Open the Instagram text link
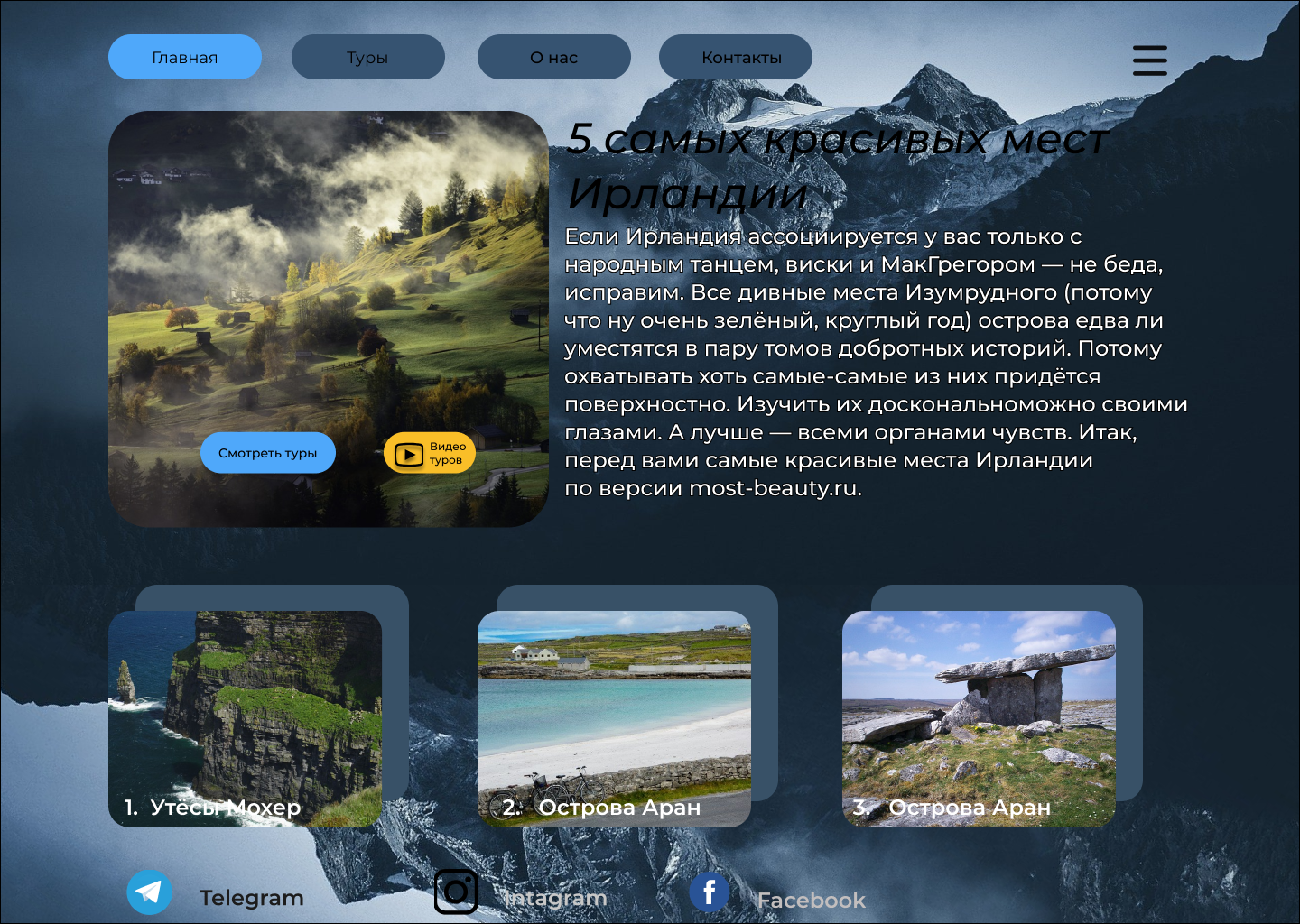 click(x=555, y=898)
